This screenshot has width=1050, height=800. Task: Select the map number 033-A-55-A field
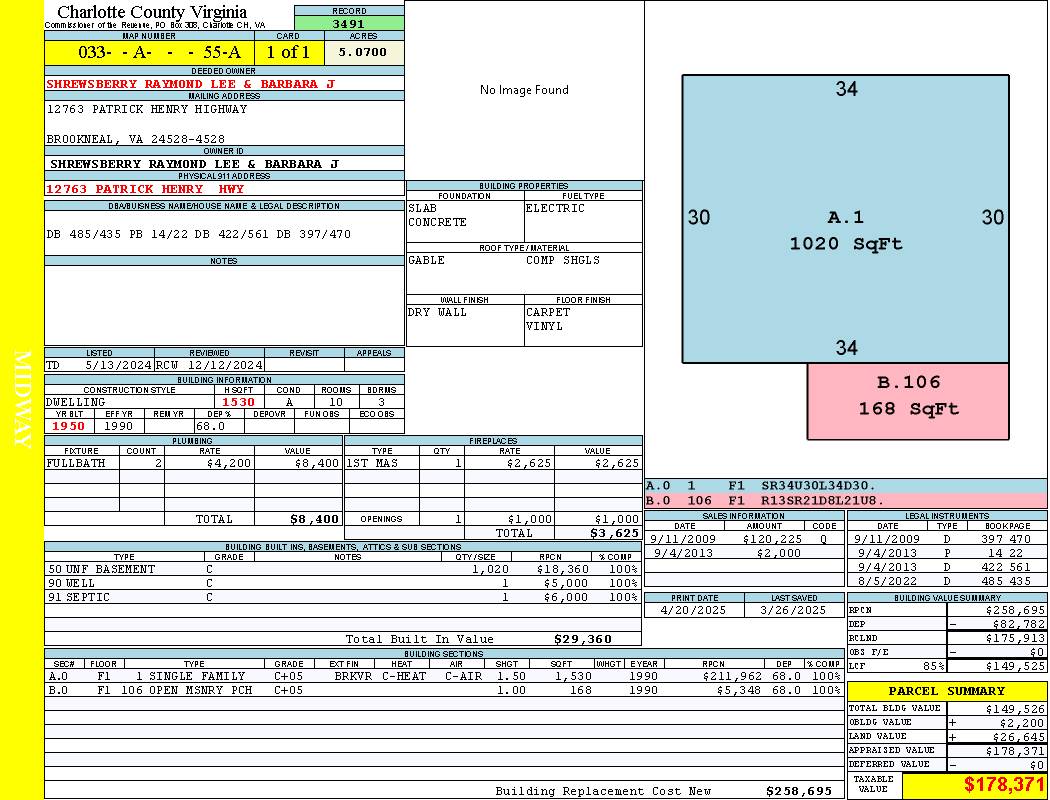tap(149, 52)
